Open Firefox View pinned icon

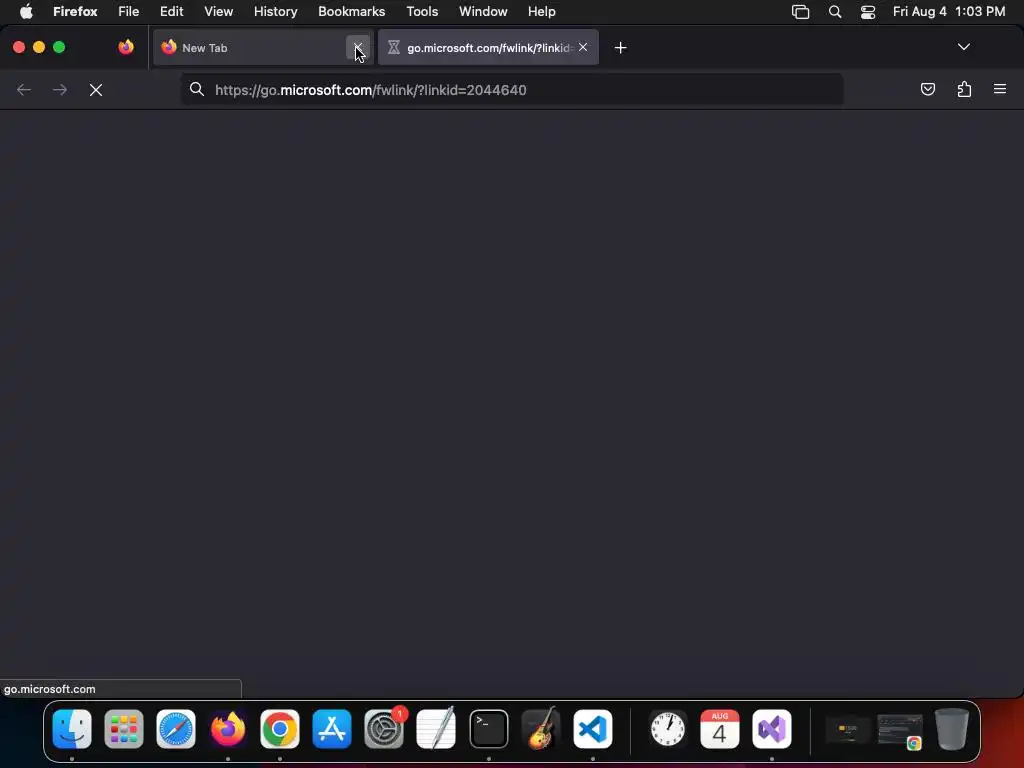coord(126,47)
